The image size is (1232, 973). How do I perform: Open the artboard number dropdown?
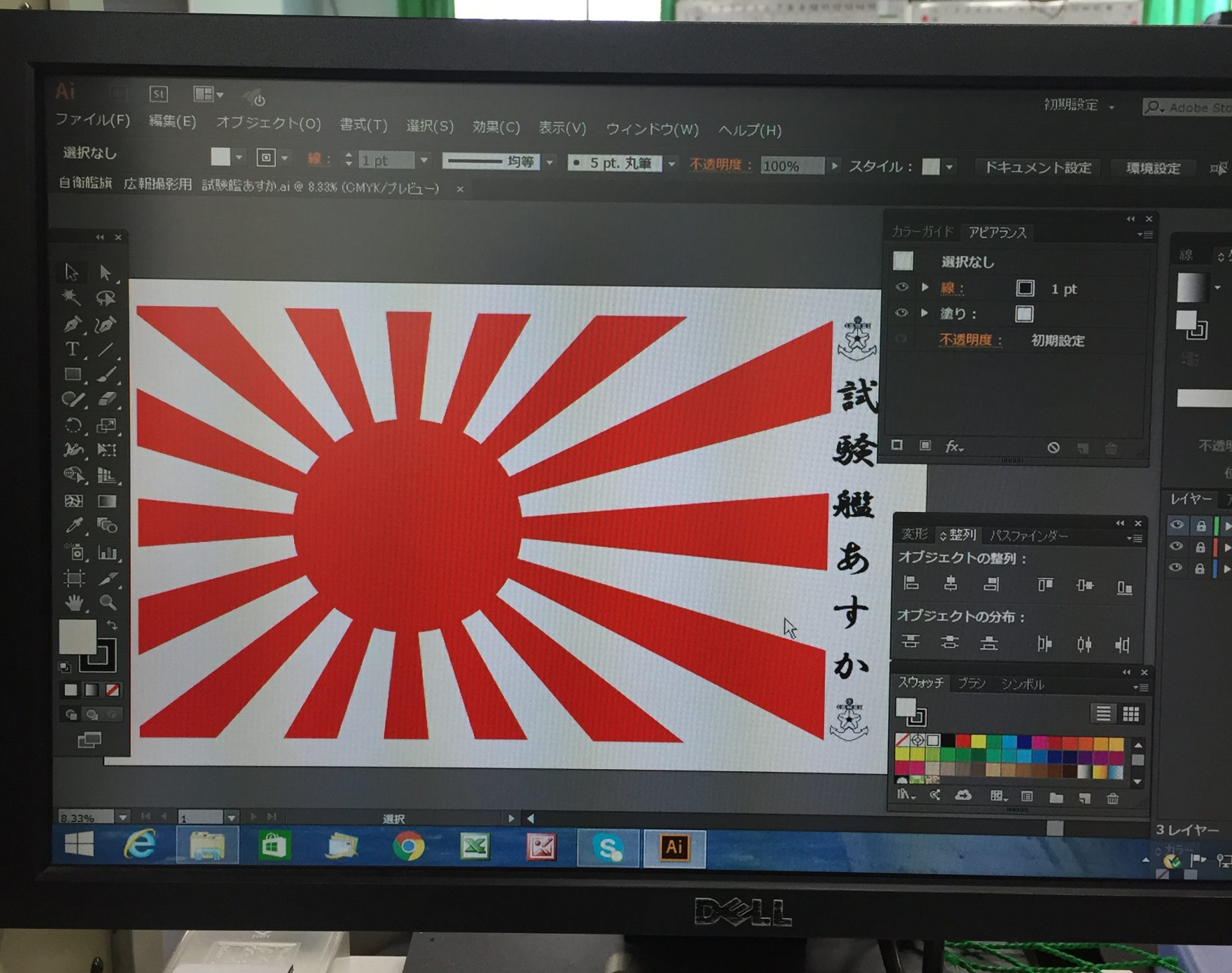(x=232, y=818)
